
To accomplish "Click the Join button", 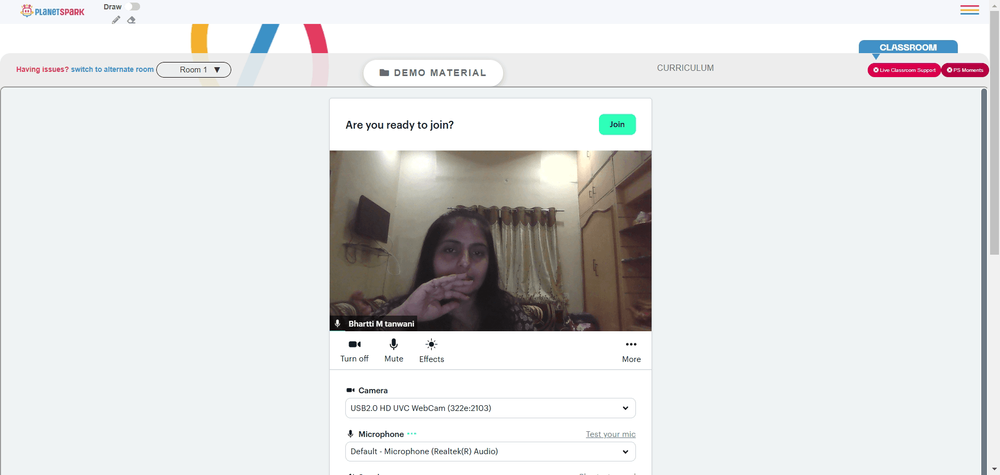I will coord(617,124).
